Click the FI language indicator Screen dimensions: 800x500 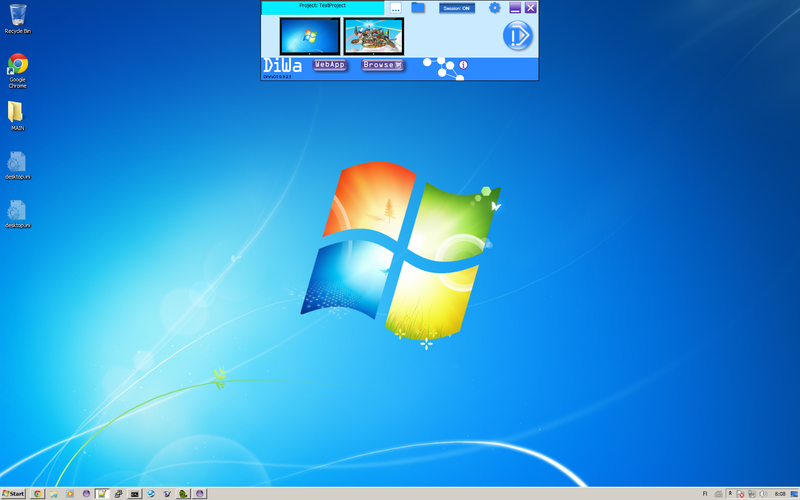pos(705,493)
